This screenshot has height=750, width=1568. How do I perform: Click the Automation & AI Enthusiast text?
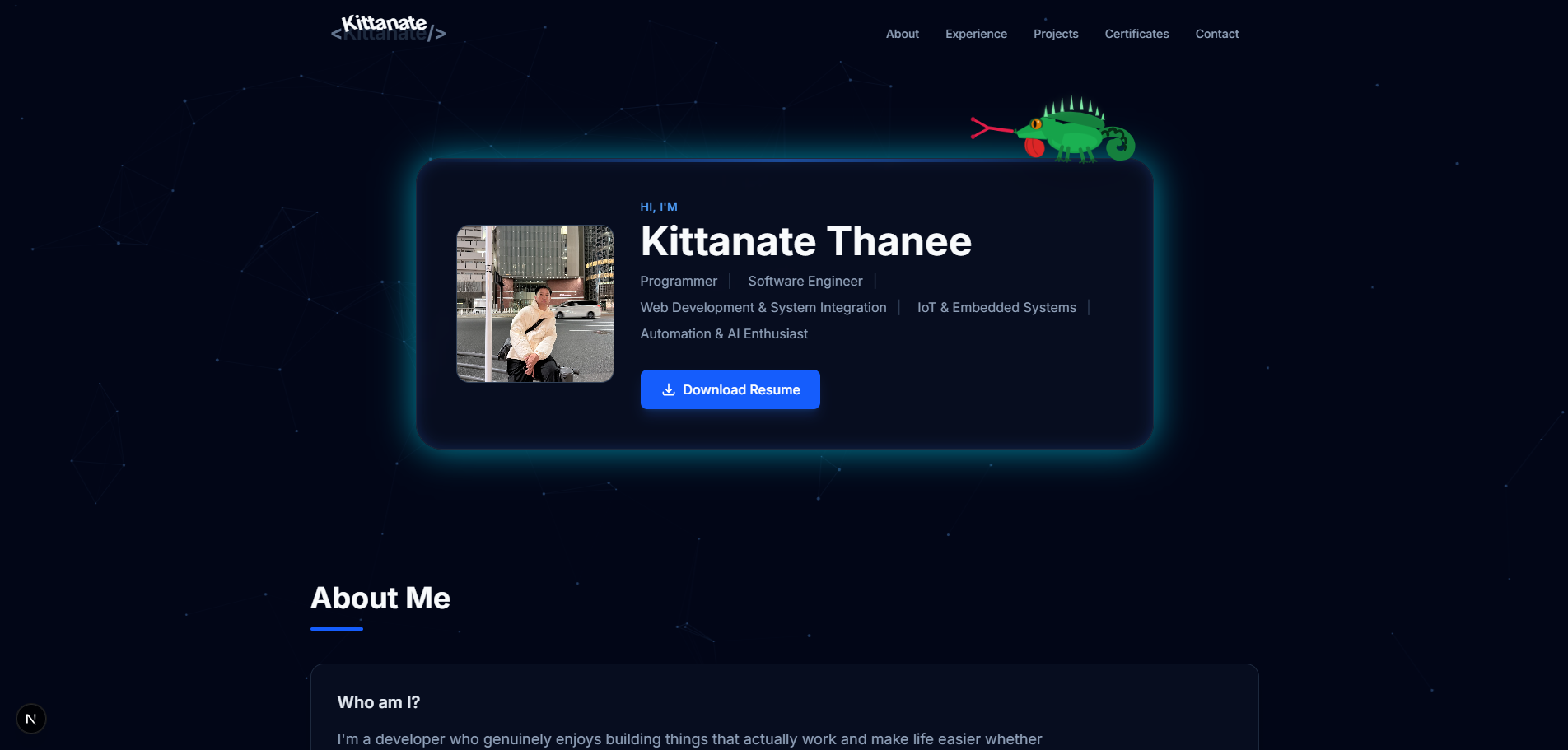coord(724,333)
